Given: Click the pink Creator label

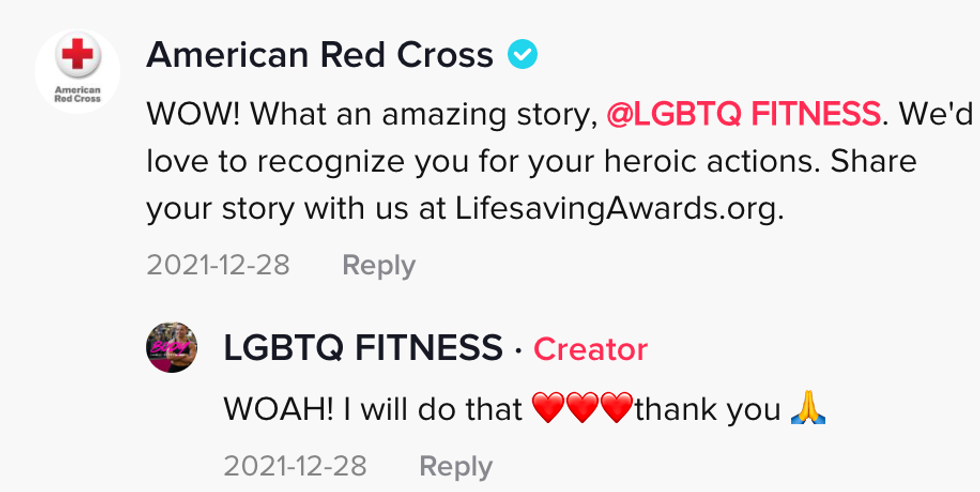Looking at the screenshot, I should click(590, 349).
